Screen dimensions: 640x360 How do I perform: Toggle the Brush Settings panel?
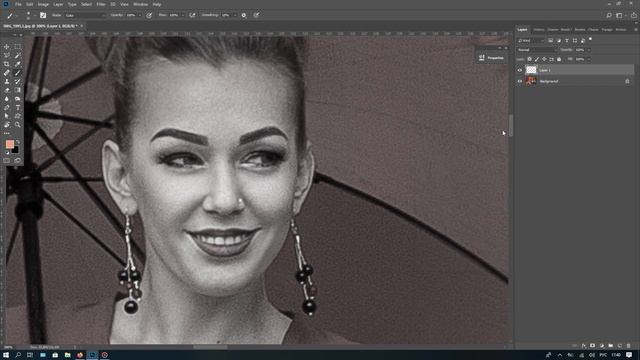coord(43,16)
